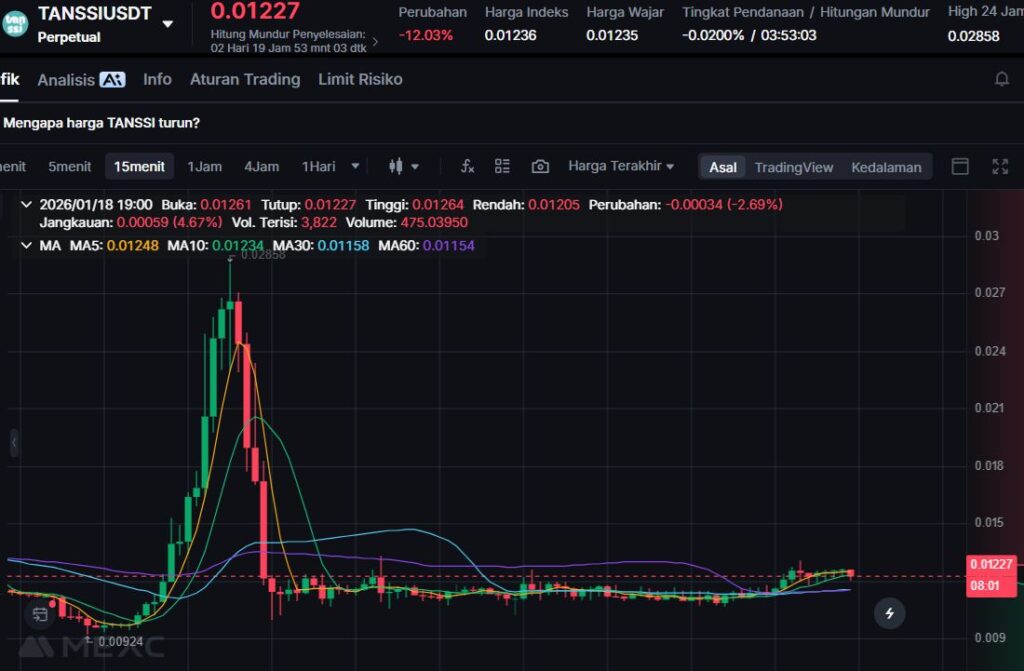Take a chart snapshot with camera icon
The height and width of the screenshot is (671, 1024).
540,166
